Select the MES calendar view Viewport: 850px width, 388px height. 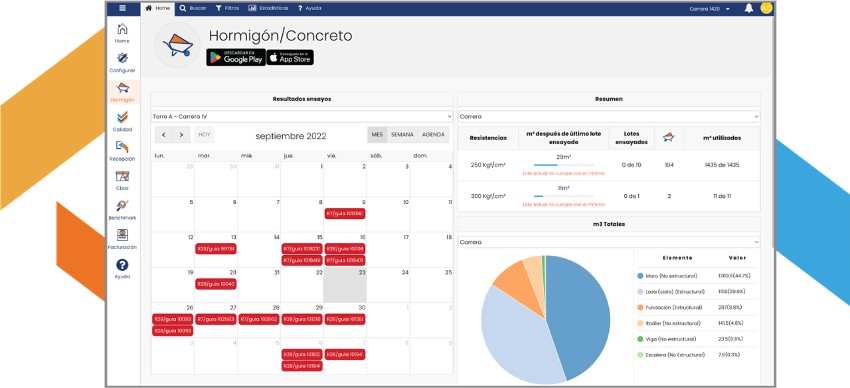pyautogui.click(x=377, y=135)
